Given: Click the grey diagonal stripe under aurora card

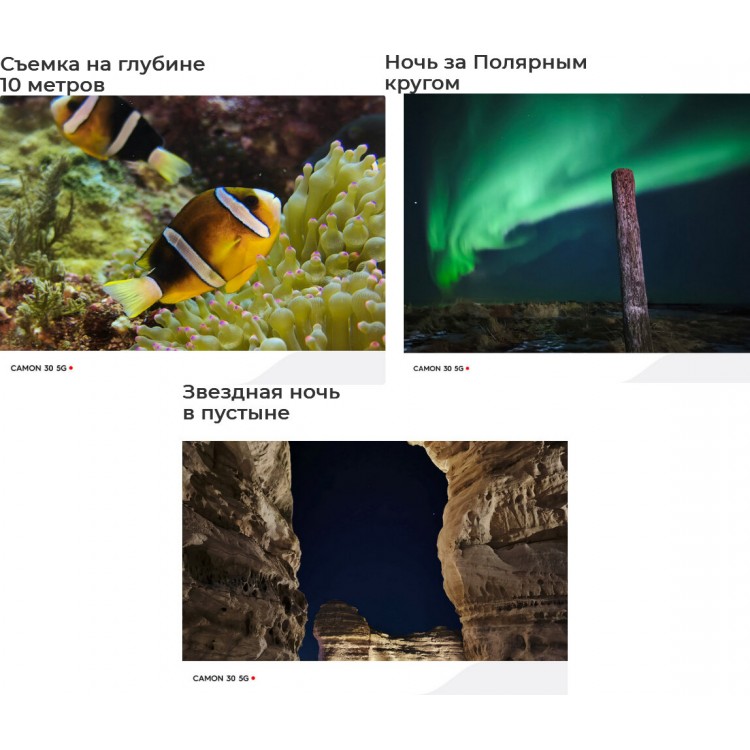Looking at the screenshot, I should pos(689,368).
